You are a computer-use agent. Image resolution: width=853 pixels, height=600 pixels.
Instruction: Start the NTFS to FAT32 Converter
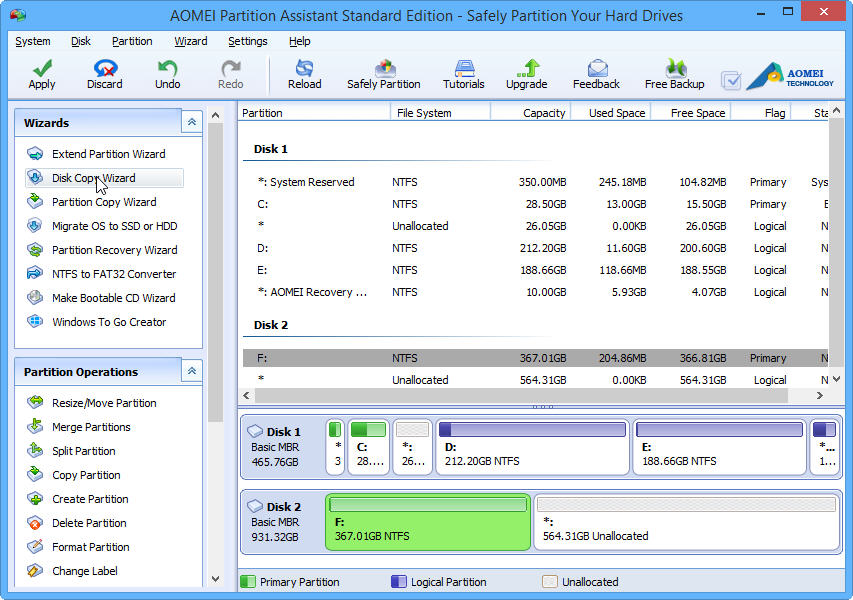click(113, 274)
